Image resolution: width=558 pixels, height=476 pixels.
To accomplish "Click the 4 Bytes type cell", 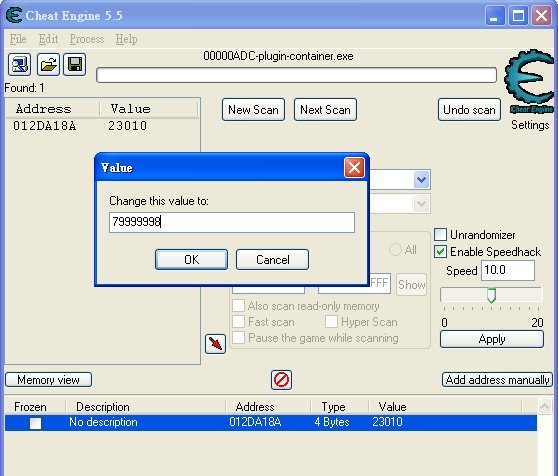I will [x=332, y=422].
